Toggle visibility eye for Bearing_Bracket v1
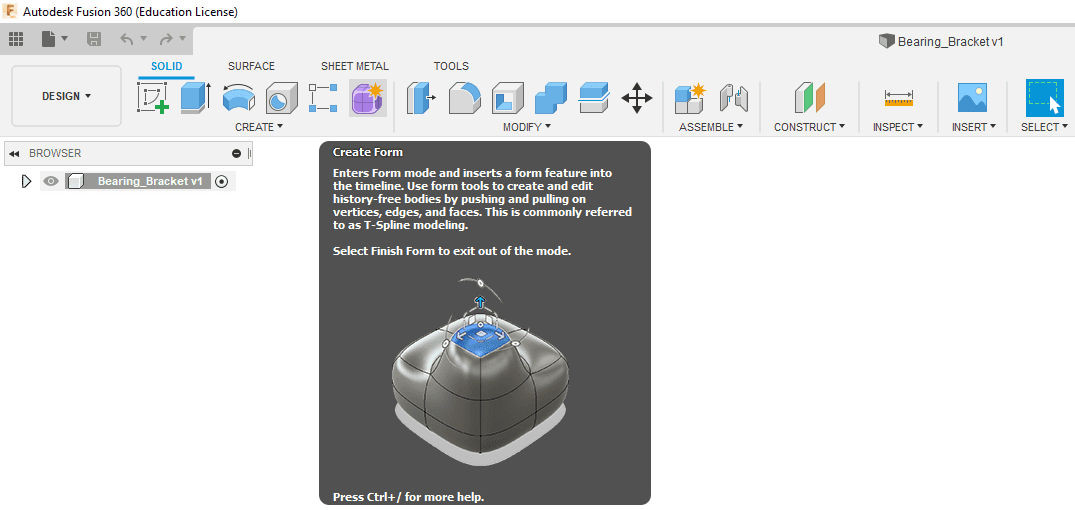Image resolution: width=1075 pixels, height=510 pixels. 51,181
